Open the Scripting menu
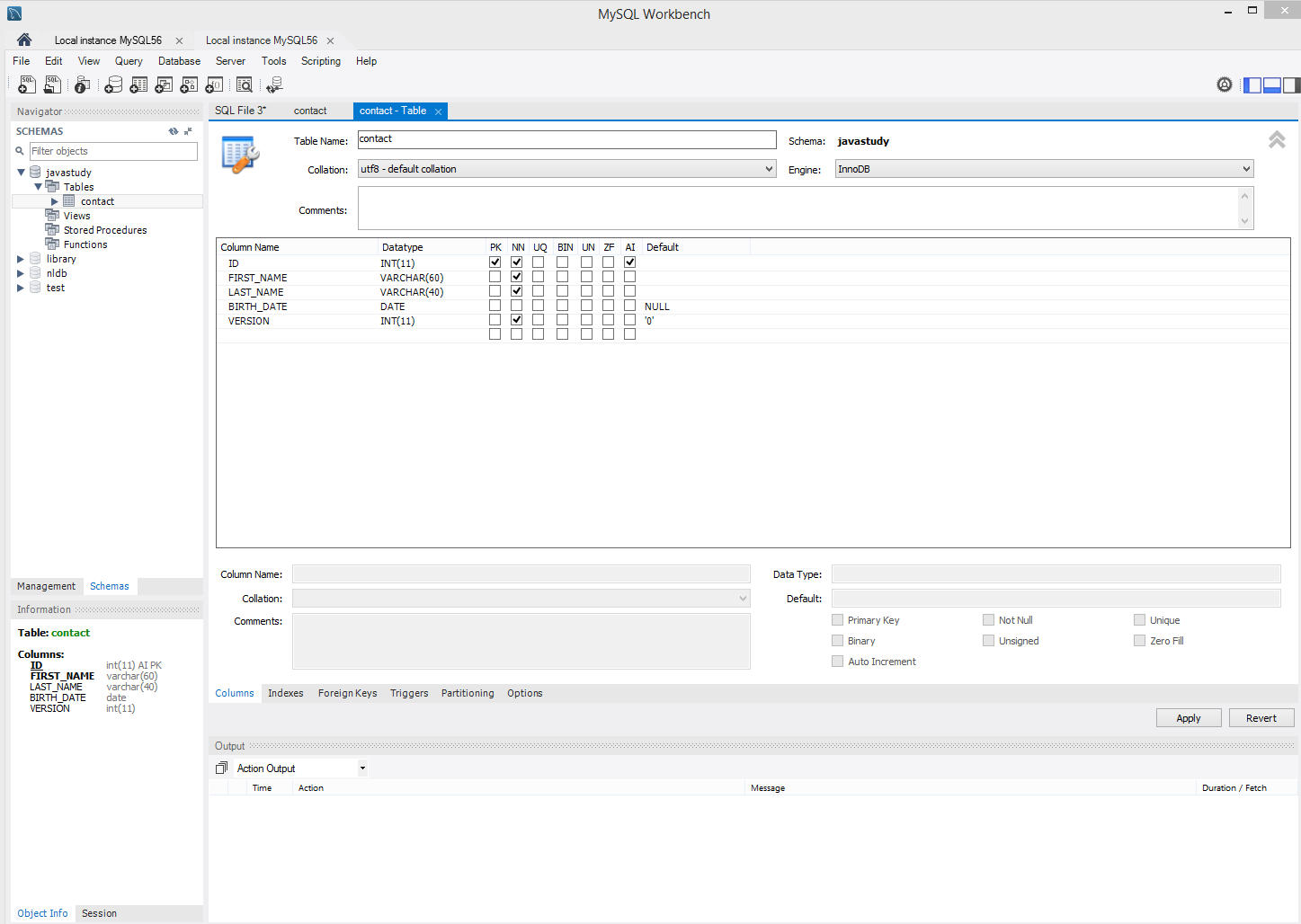 pyautogui.click(x=321, y=61)
